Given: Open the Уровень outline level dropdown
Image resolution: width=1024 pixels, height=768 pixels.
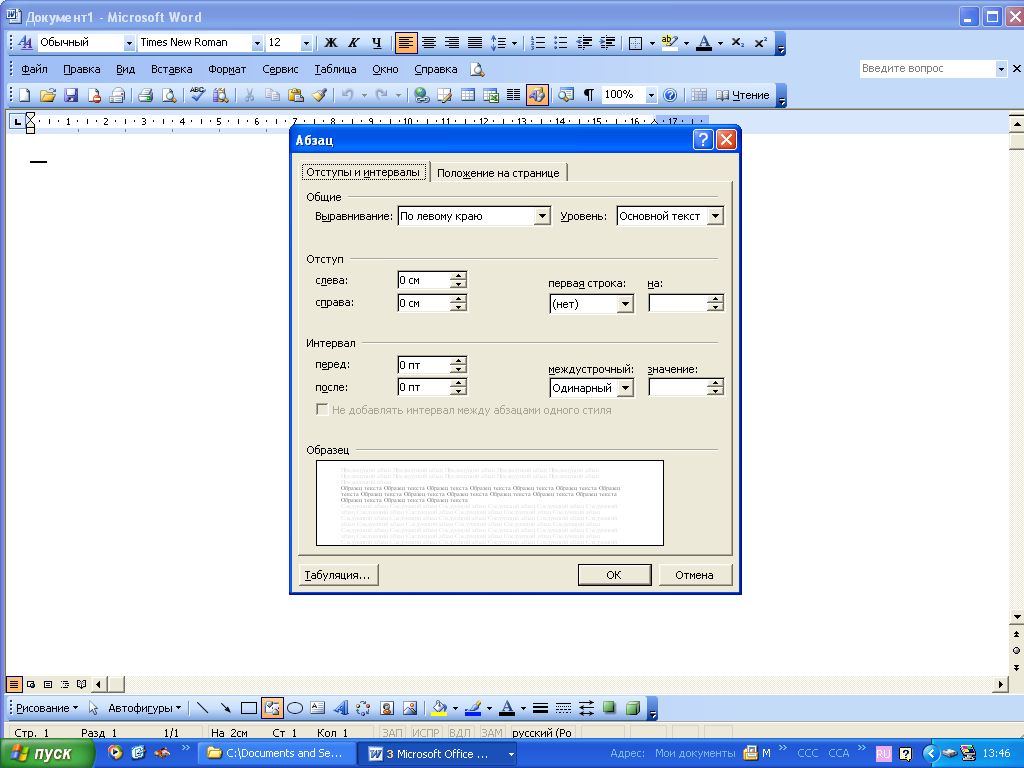Looking at the screenshot, I should point(715,216).
